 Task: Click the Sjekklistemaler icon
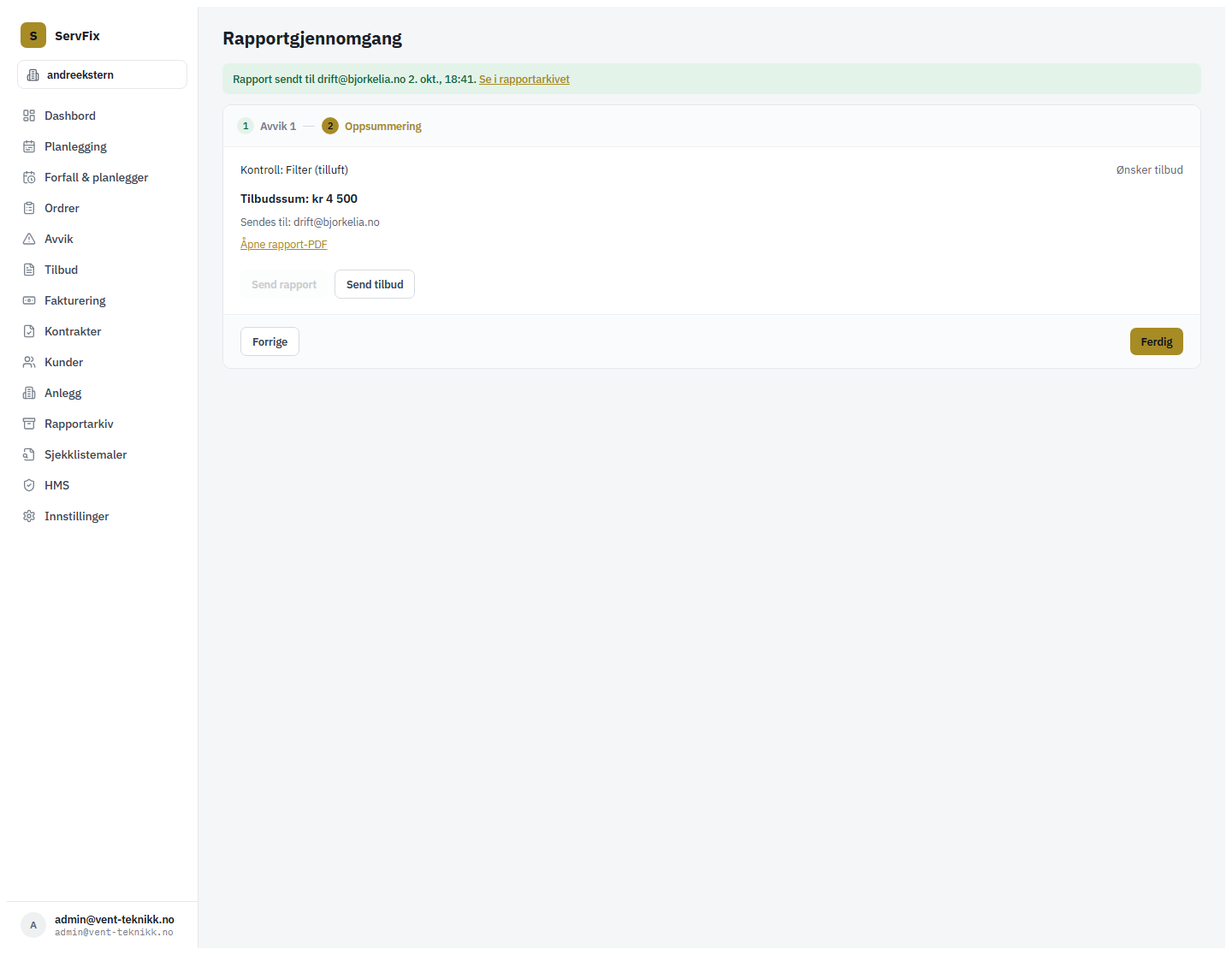pos(29,454)
